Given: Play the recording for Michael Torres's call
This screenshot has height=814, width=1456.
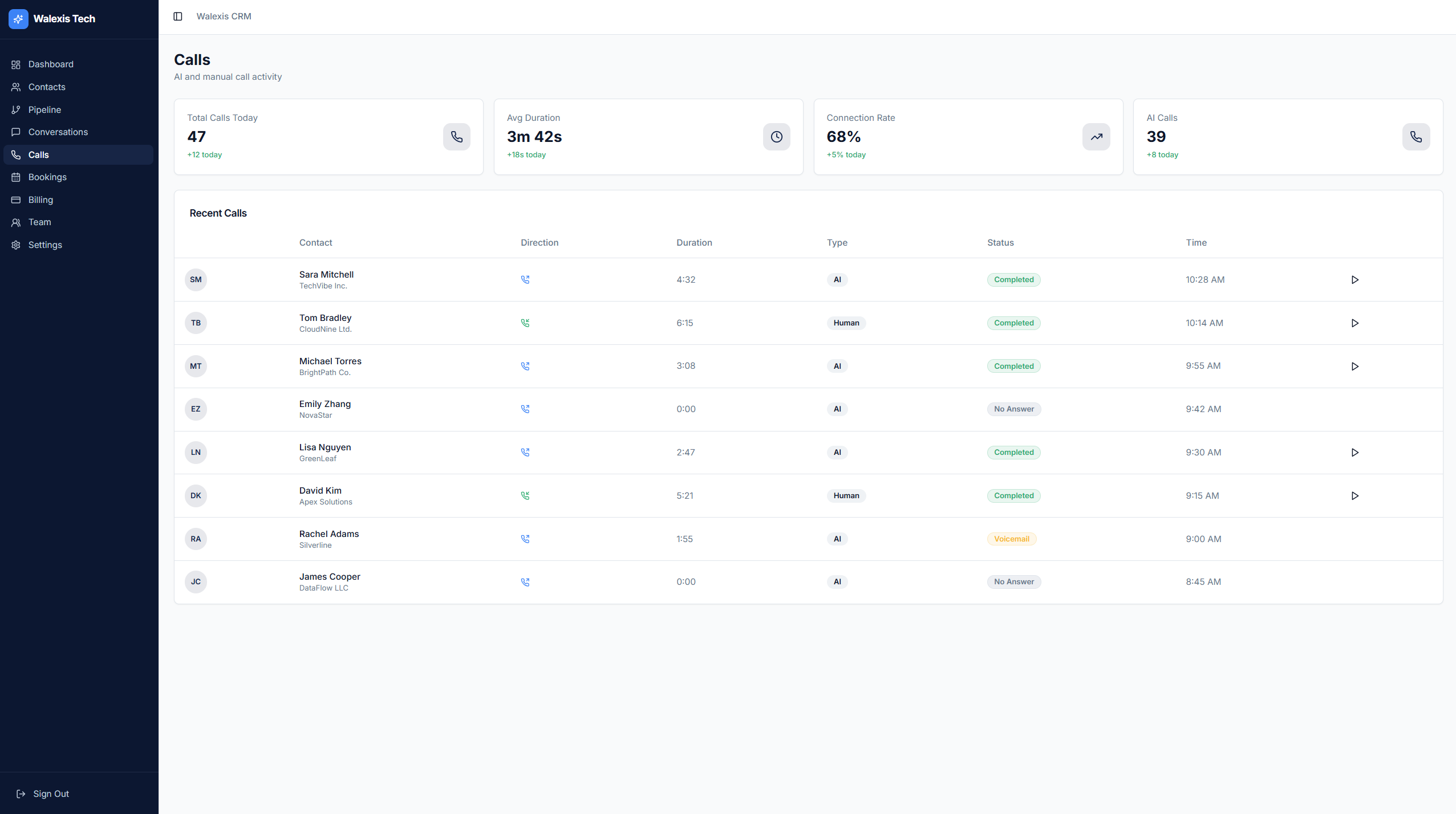Looking at the screenshot, I should [1355, 366].
